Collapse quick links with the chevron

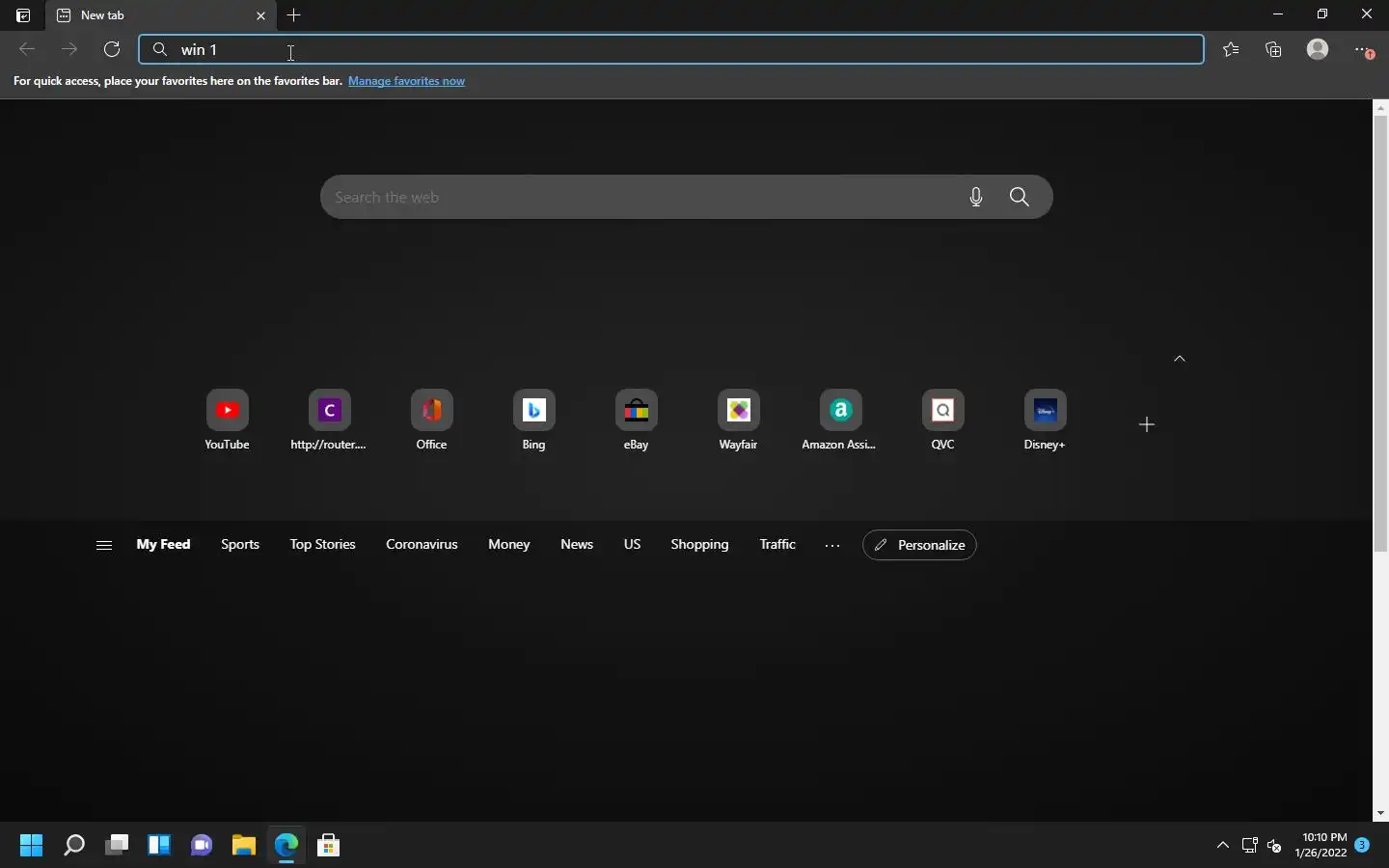point(1180,359)
